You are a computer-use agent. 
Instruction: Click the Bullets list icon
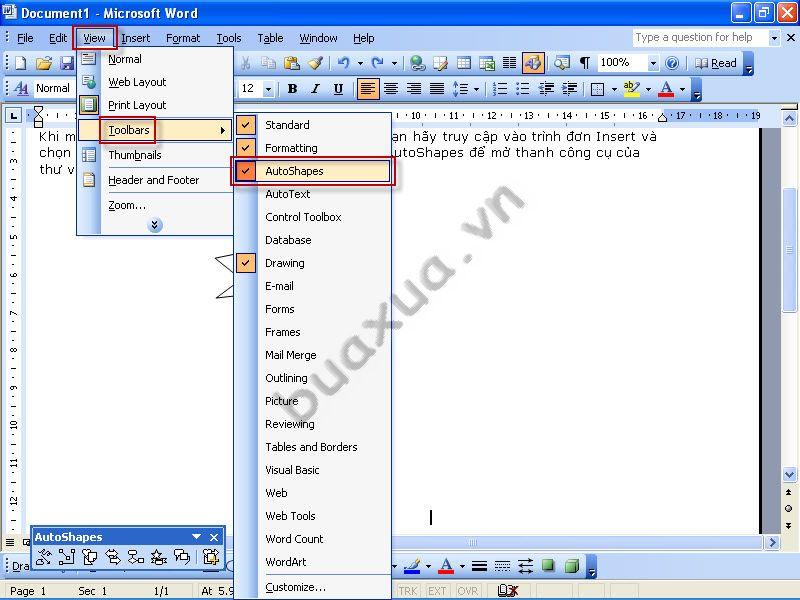click(x=522, y=89)
